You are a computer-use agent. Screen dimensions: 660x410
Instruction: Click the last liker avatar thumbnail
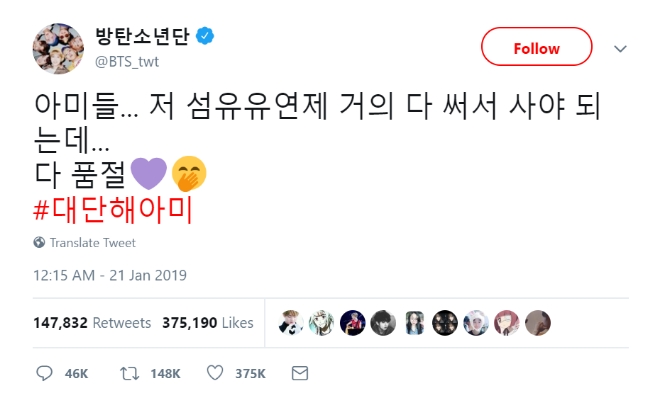[538, 323]
